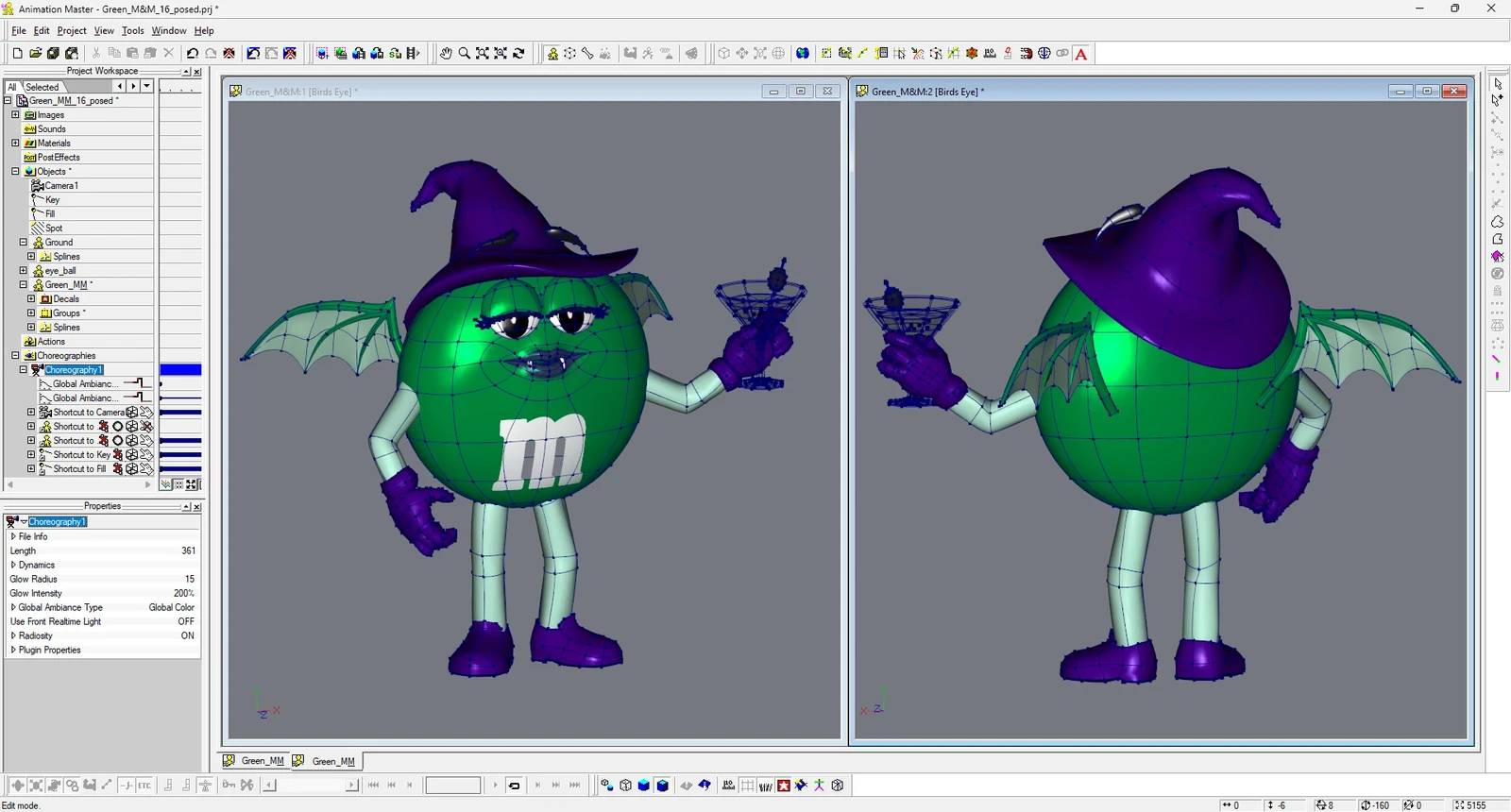Click the play forward button
1511x812 pixels.
tap(495, 786)
